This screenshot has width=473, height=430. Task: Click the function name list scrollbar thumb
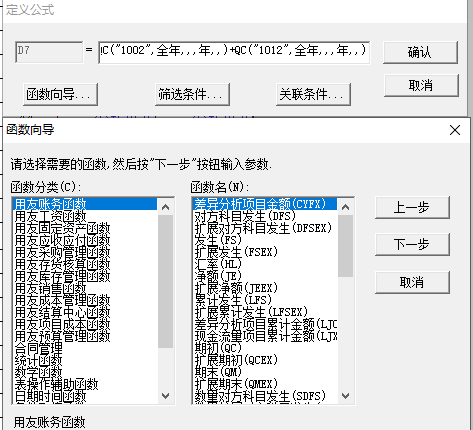(345, 246)
